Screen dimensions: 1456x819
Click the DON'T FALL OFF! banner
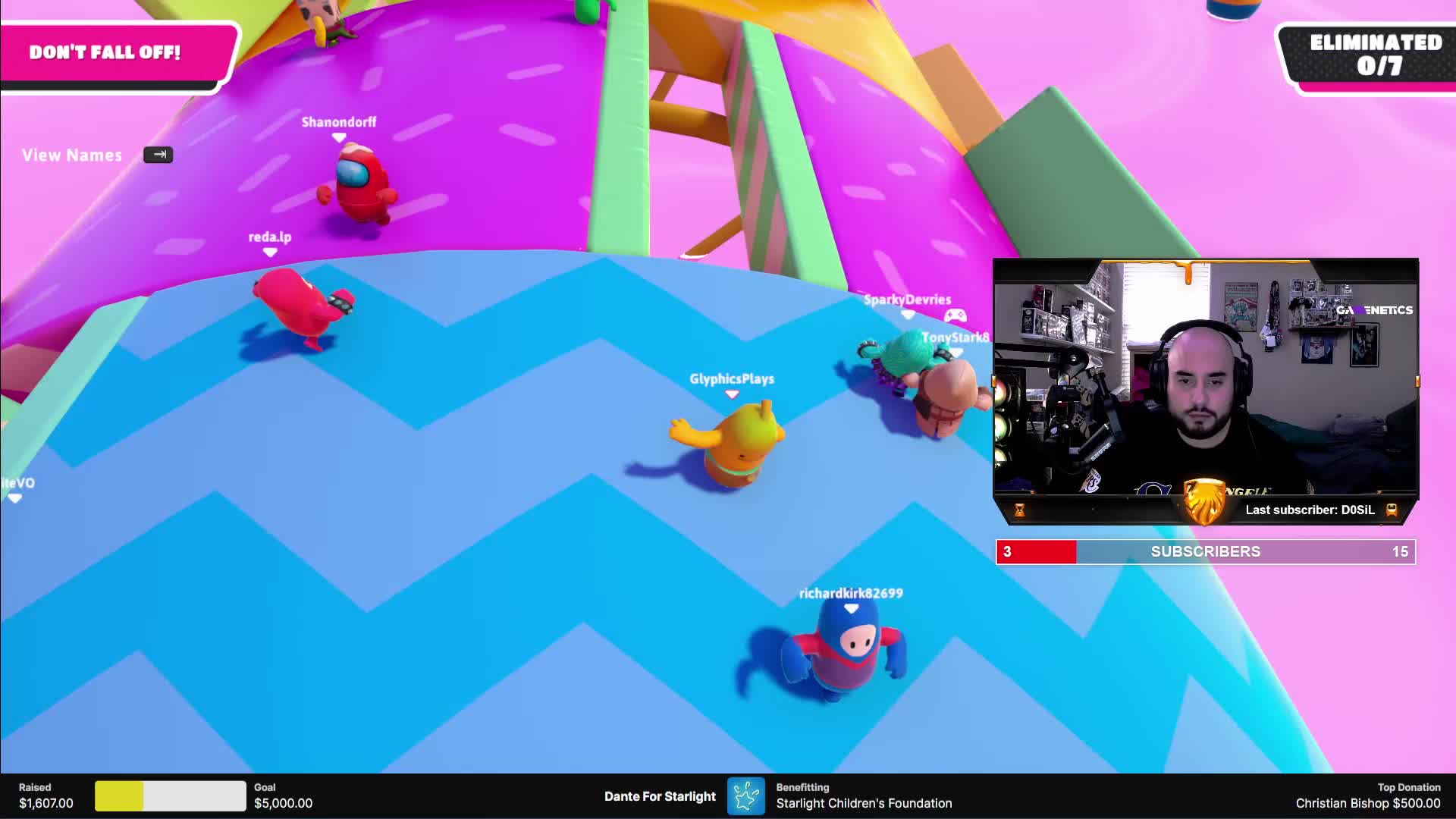point(118,55)
